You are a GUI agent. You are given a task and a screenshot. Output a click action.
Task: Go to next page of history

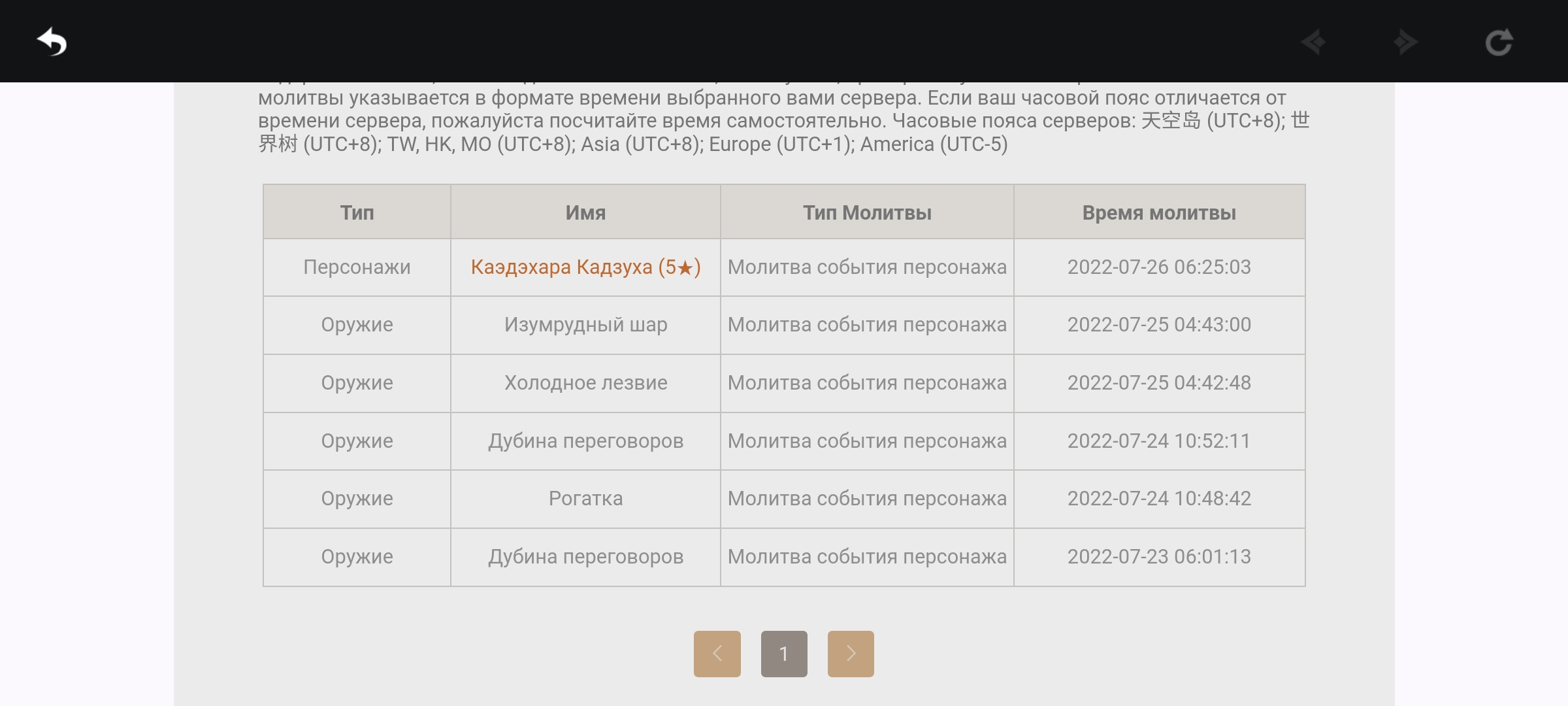click(x=850, y=653)
